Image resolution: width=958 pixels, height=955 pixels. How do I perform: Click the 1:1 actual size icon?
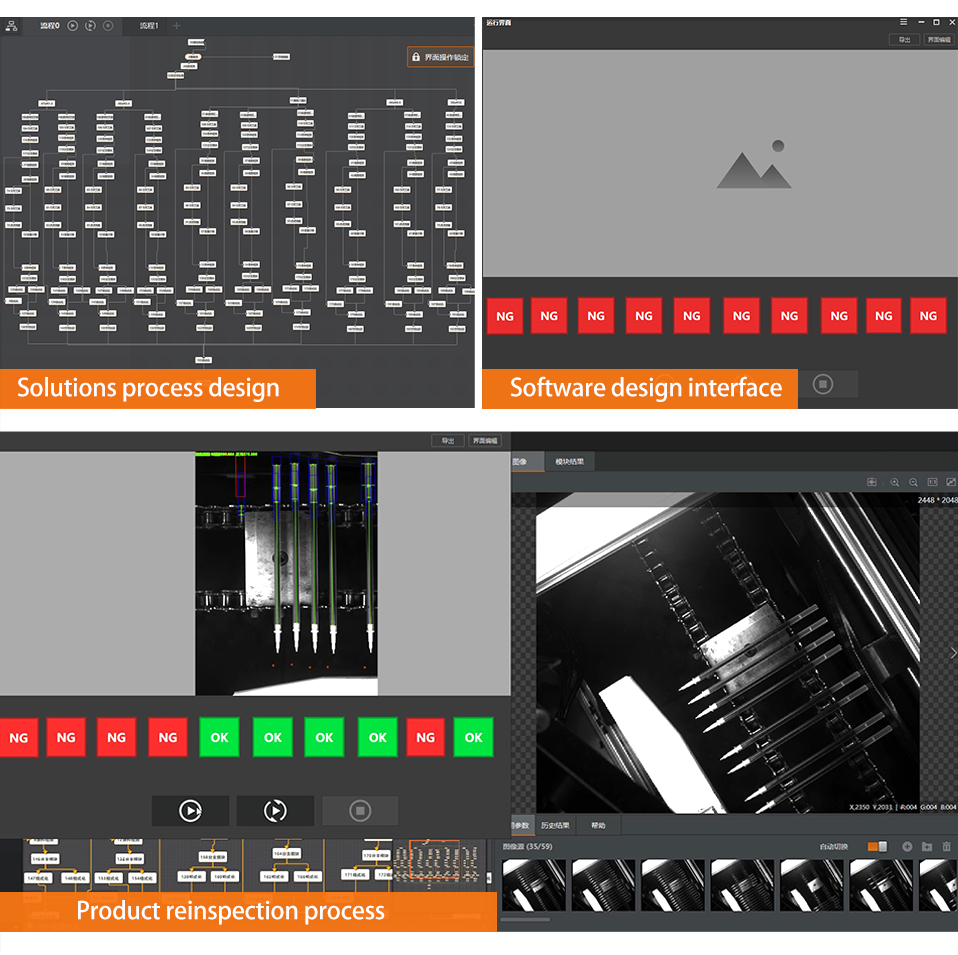(x=932, y=482)
